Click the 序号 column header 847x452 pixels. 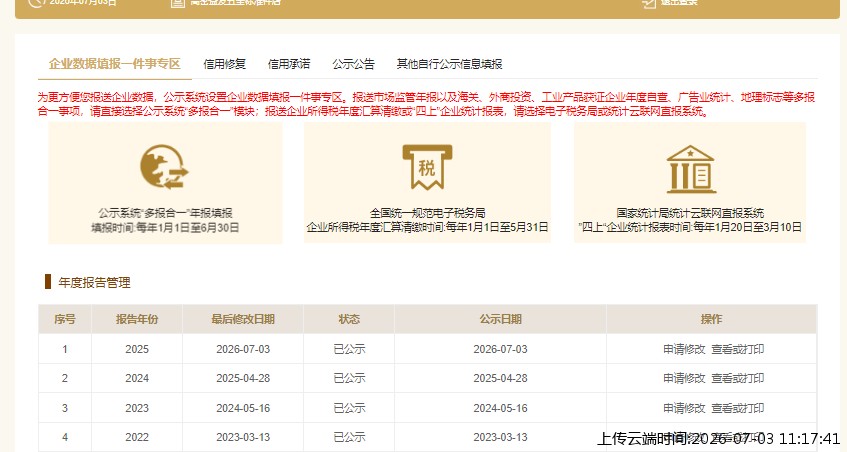(65, 319)
